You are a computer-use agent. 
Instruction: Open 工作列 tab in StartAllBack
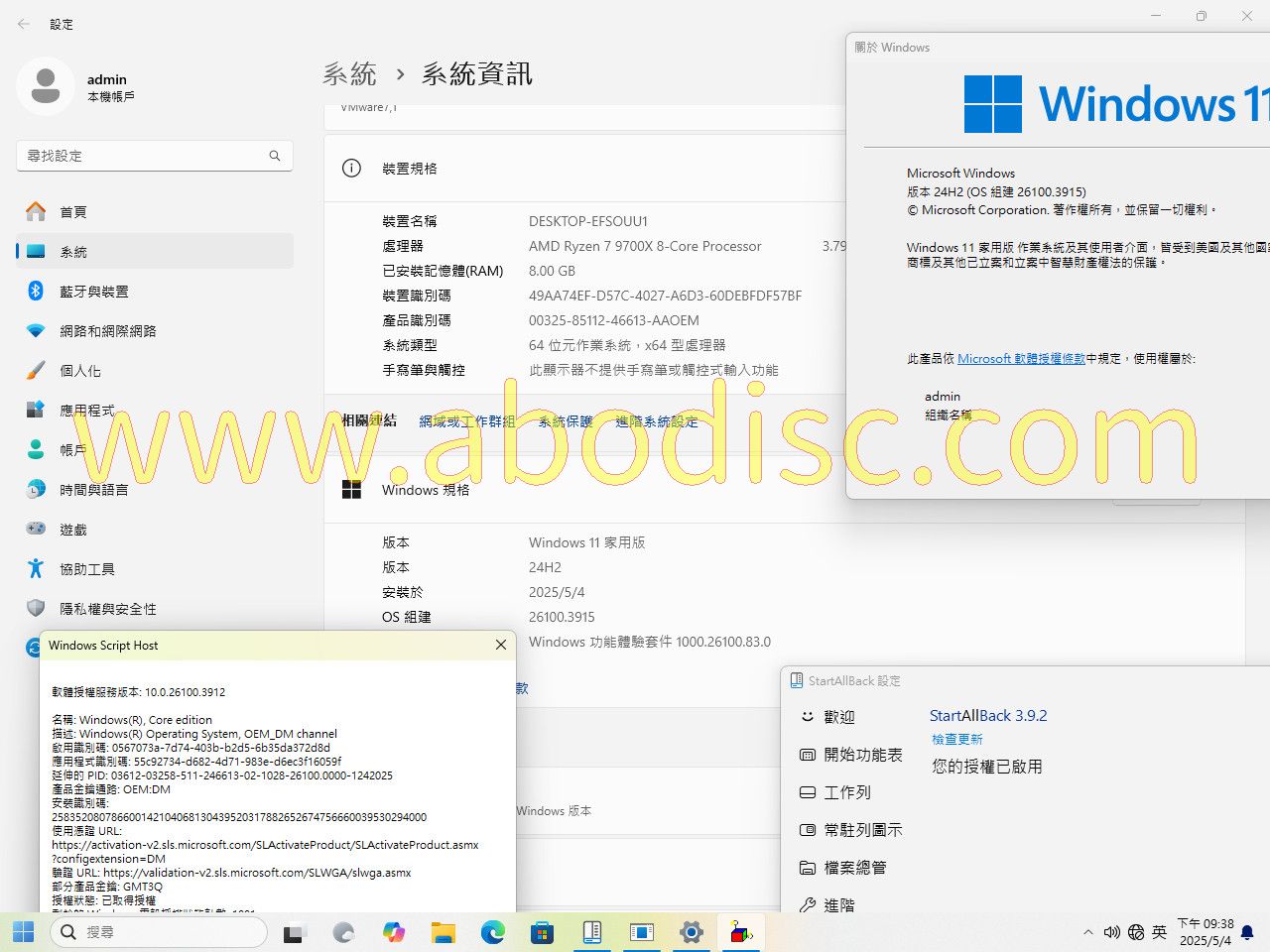[835, 792]
